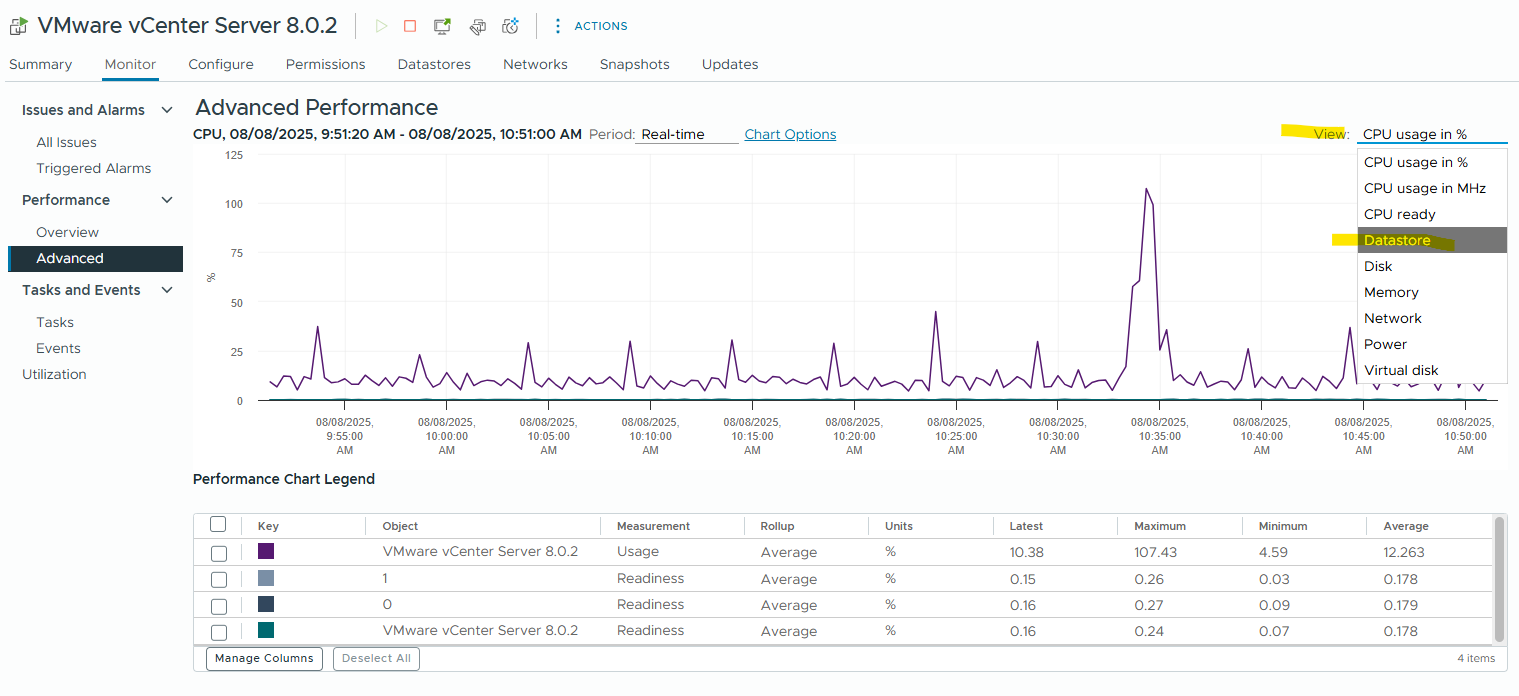
Task: Go to the Datastores tab
Action: (434, 64)
